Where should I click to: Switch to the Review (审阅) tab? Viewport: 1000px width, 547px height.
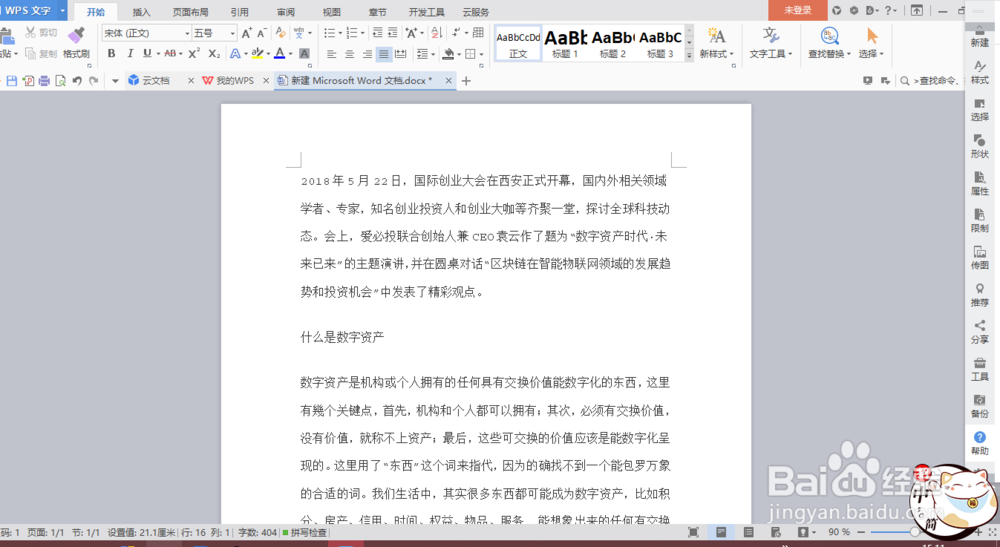click(x=286, y=12)
